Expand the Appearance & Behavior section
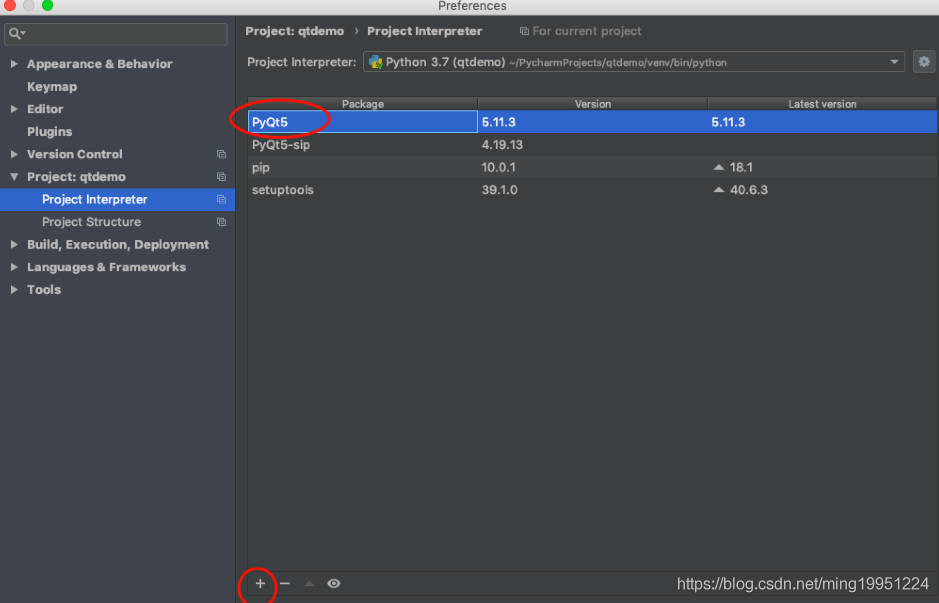This screenshot has width=939, height=603. pos(100,63)
